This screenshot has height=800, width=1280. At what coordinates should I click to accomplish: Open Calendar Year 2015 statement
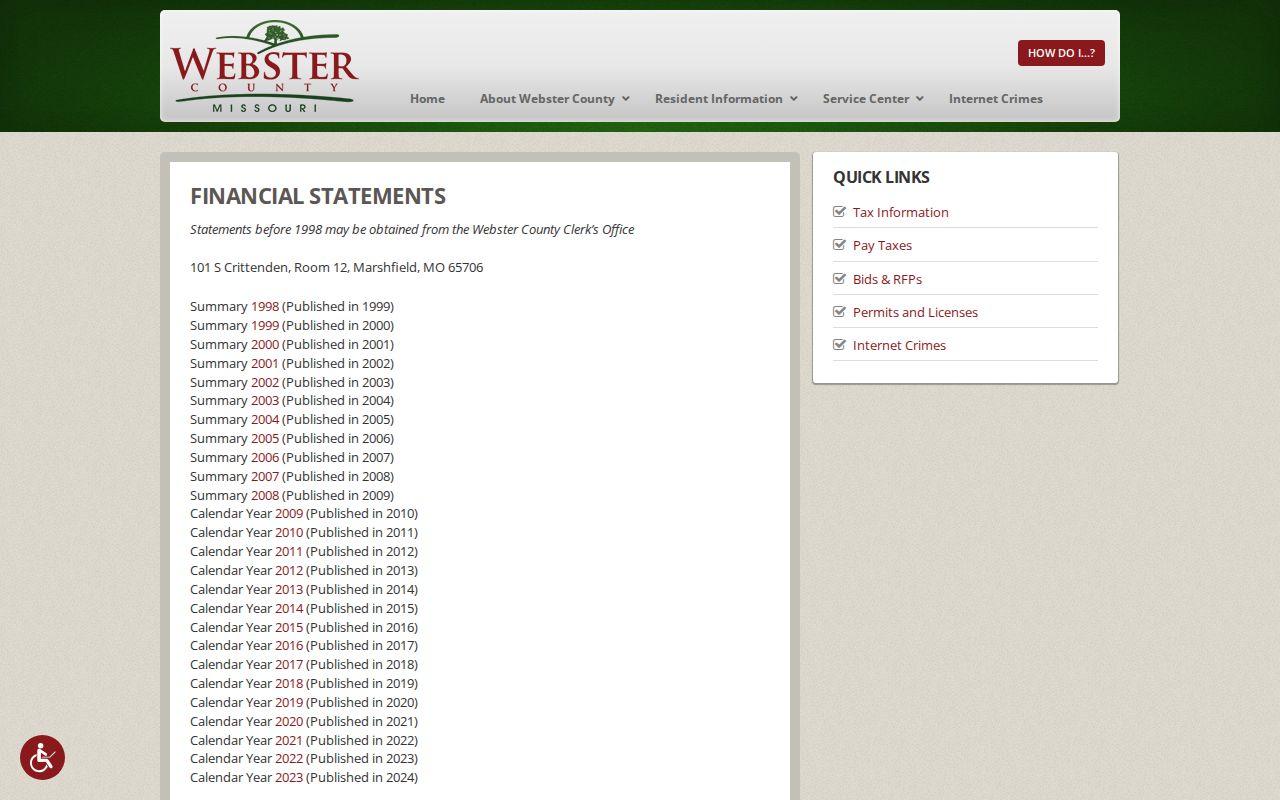[289, 627]
